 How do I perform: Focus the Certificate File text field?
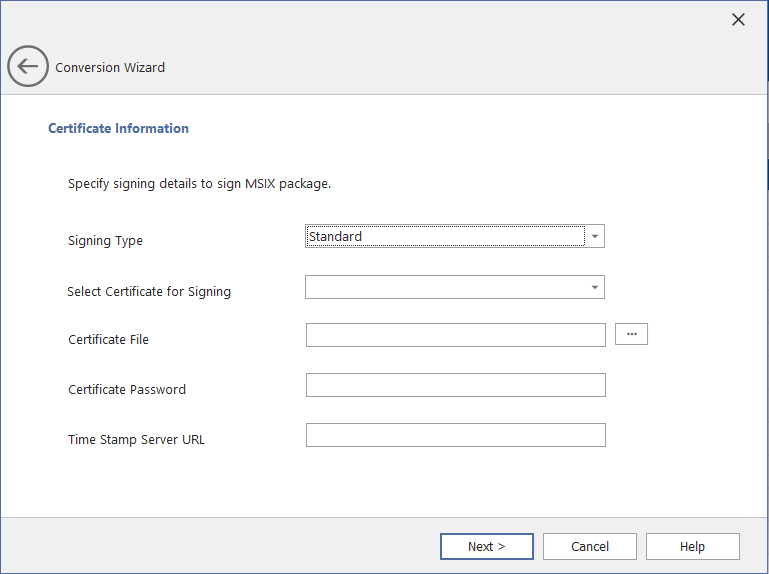point(455,335)
